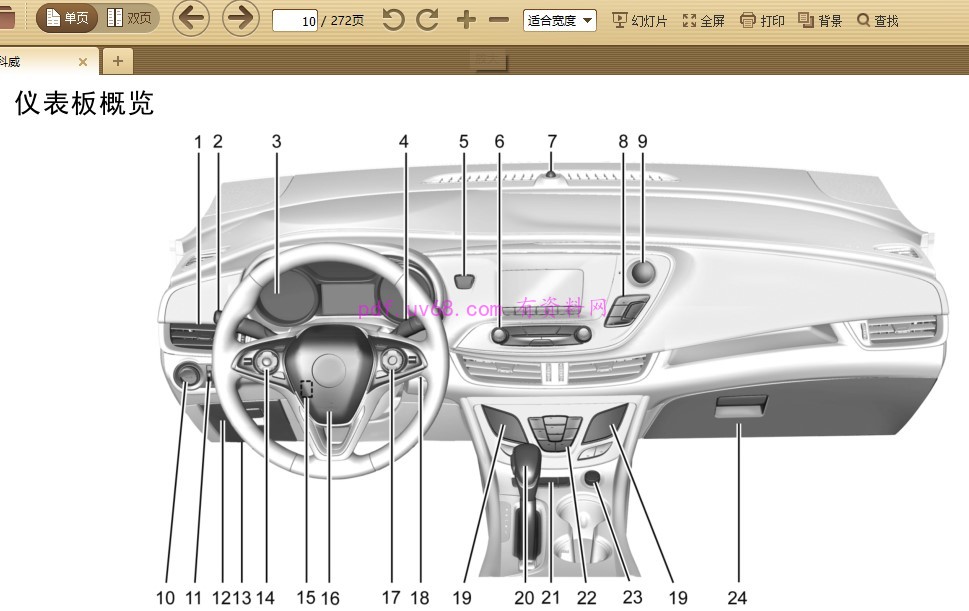Rotate the page clockwise
Screen dimensions: 969x611
428,19
